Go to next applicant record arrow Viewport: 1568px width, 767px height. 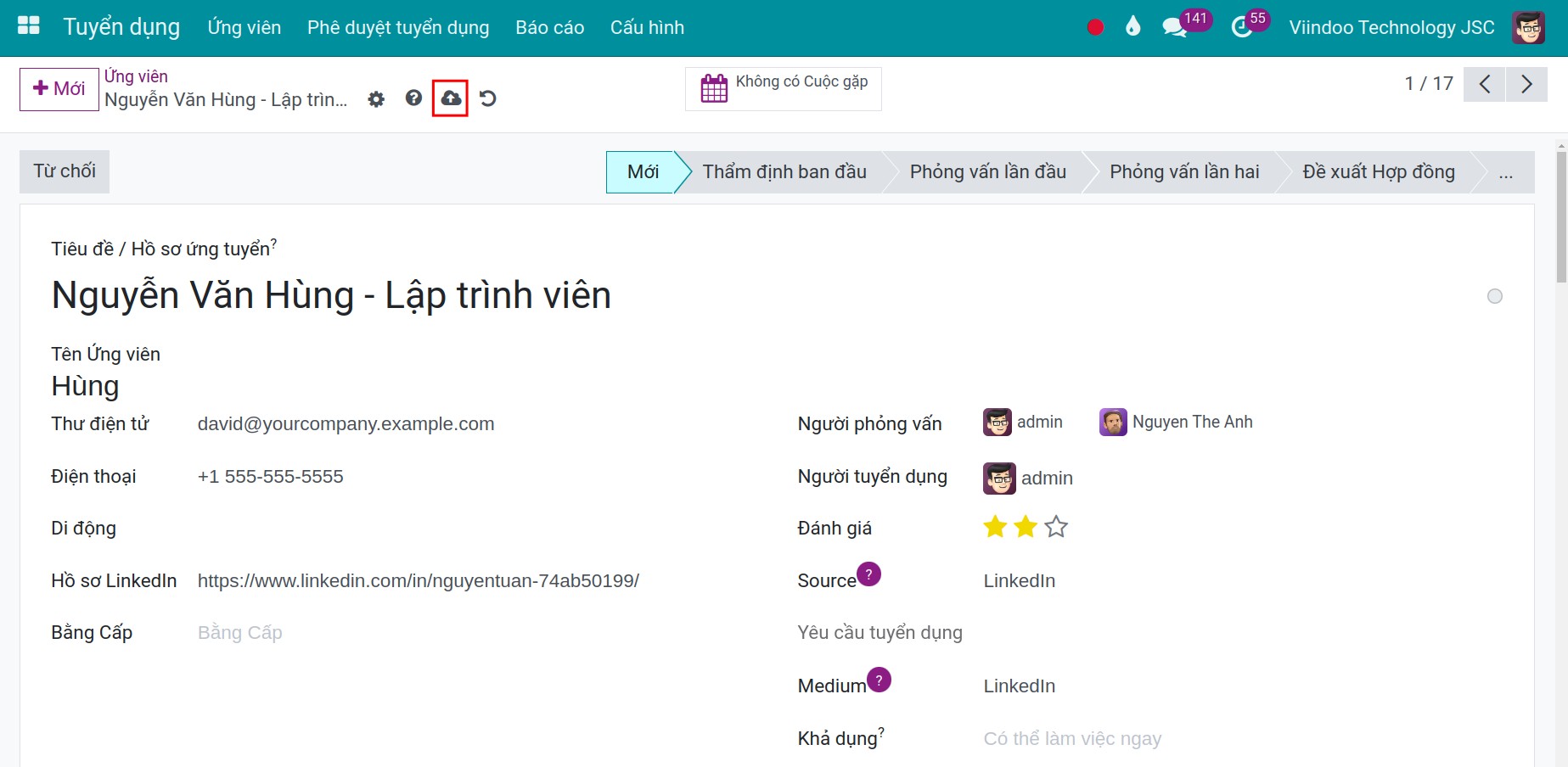1526,84
